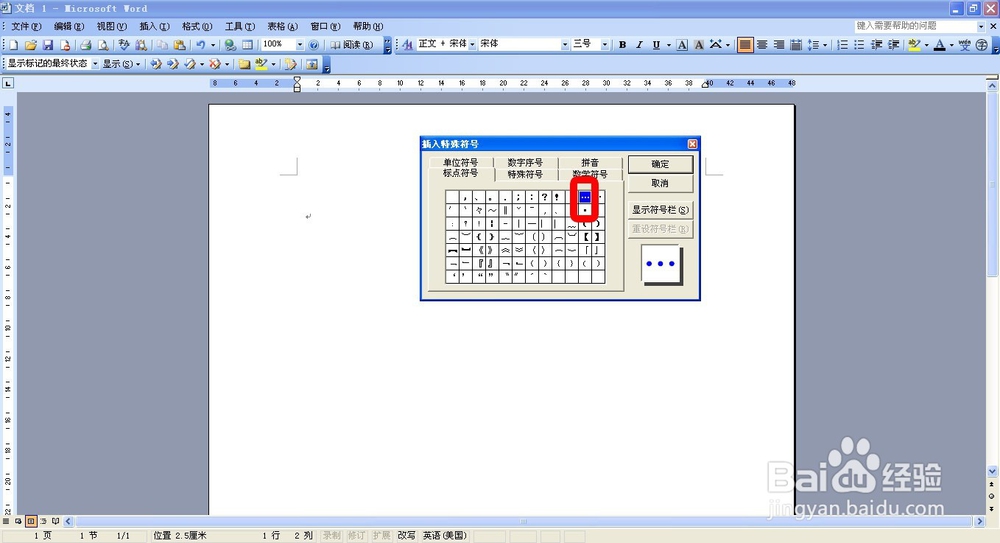1000x543 pixels.
Task: Apply character border with the boxed A icon
Action: (x=682, y=45)
